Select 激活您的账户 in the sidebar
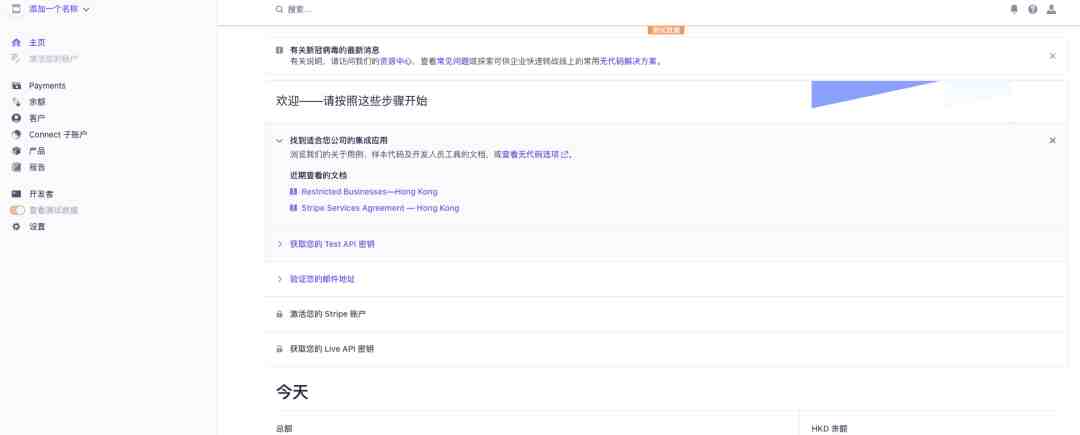Screen dimensions: 1080x435 coord(54,59)
